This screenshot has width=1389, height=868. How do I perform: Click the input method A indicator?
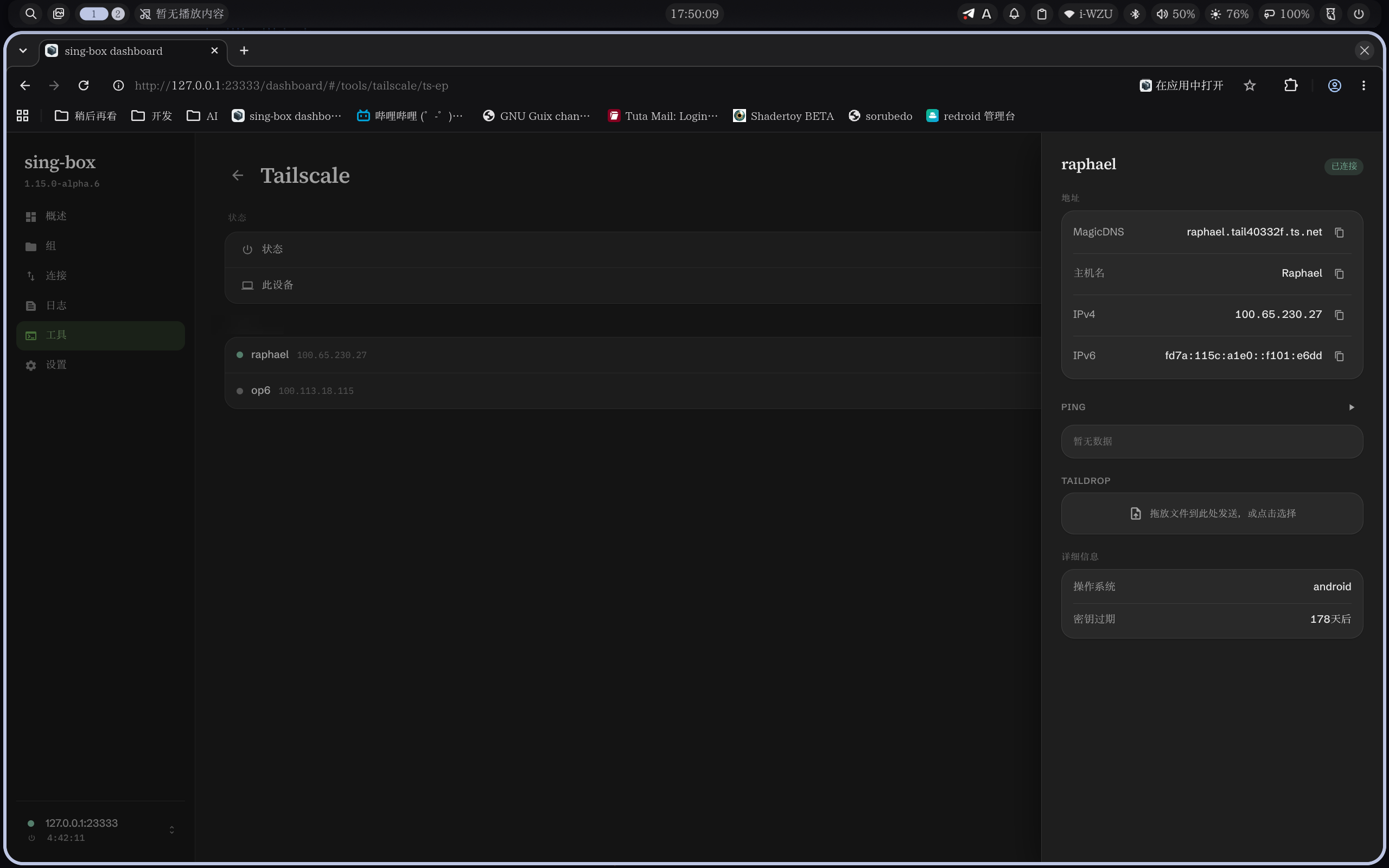986,14
